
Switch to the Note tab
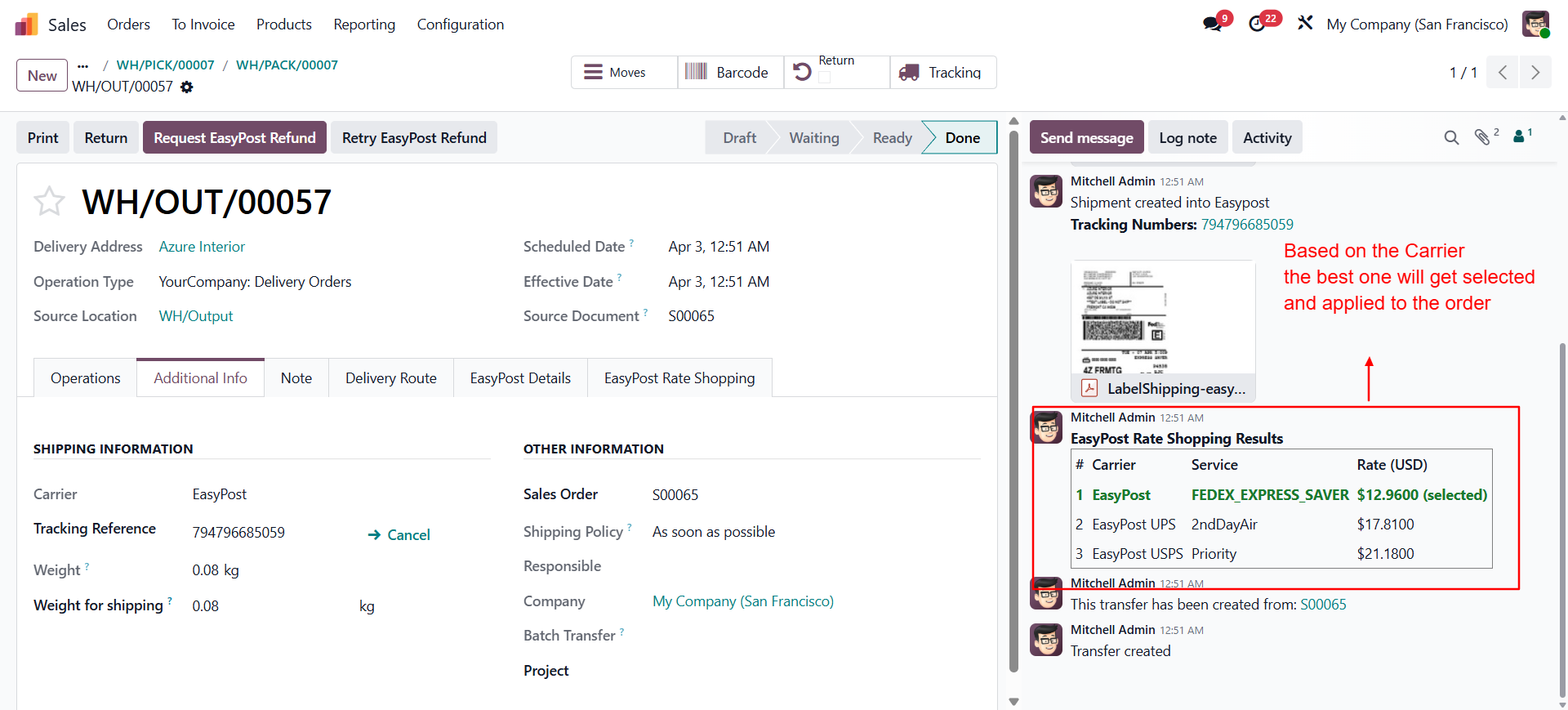coord(296,377)
